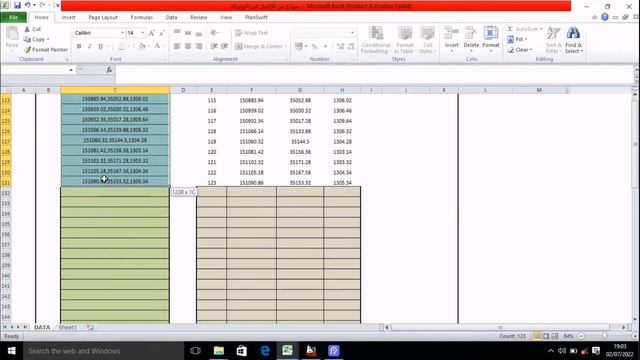Click the orientation text rotation icon

coord(214,33)
